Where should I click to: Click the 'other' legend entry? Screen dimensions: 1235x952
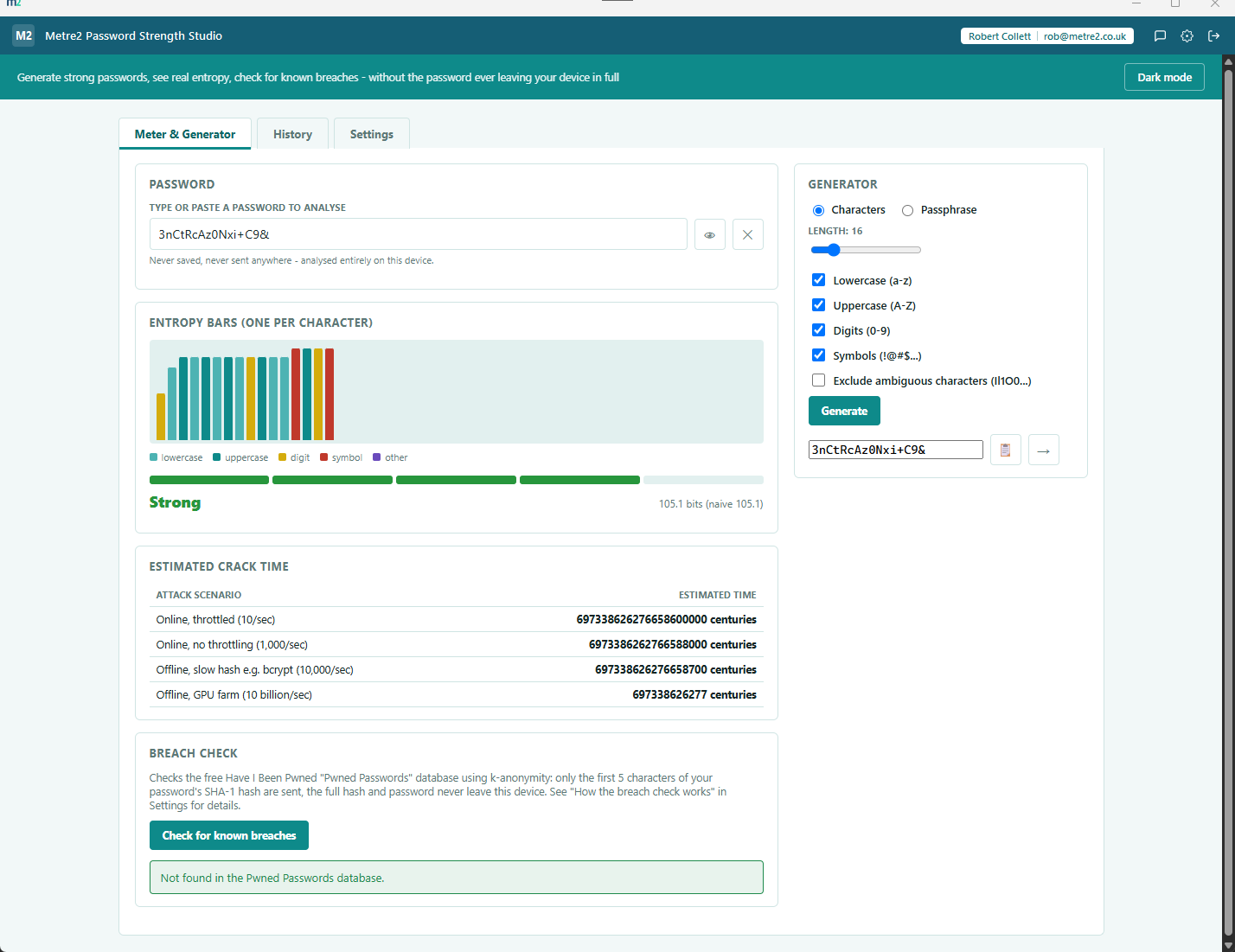point(390,457)
